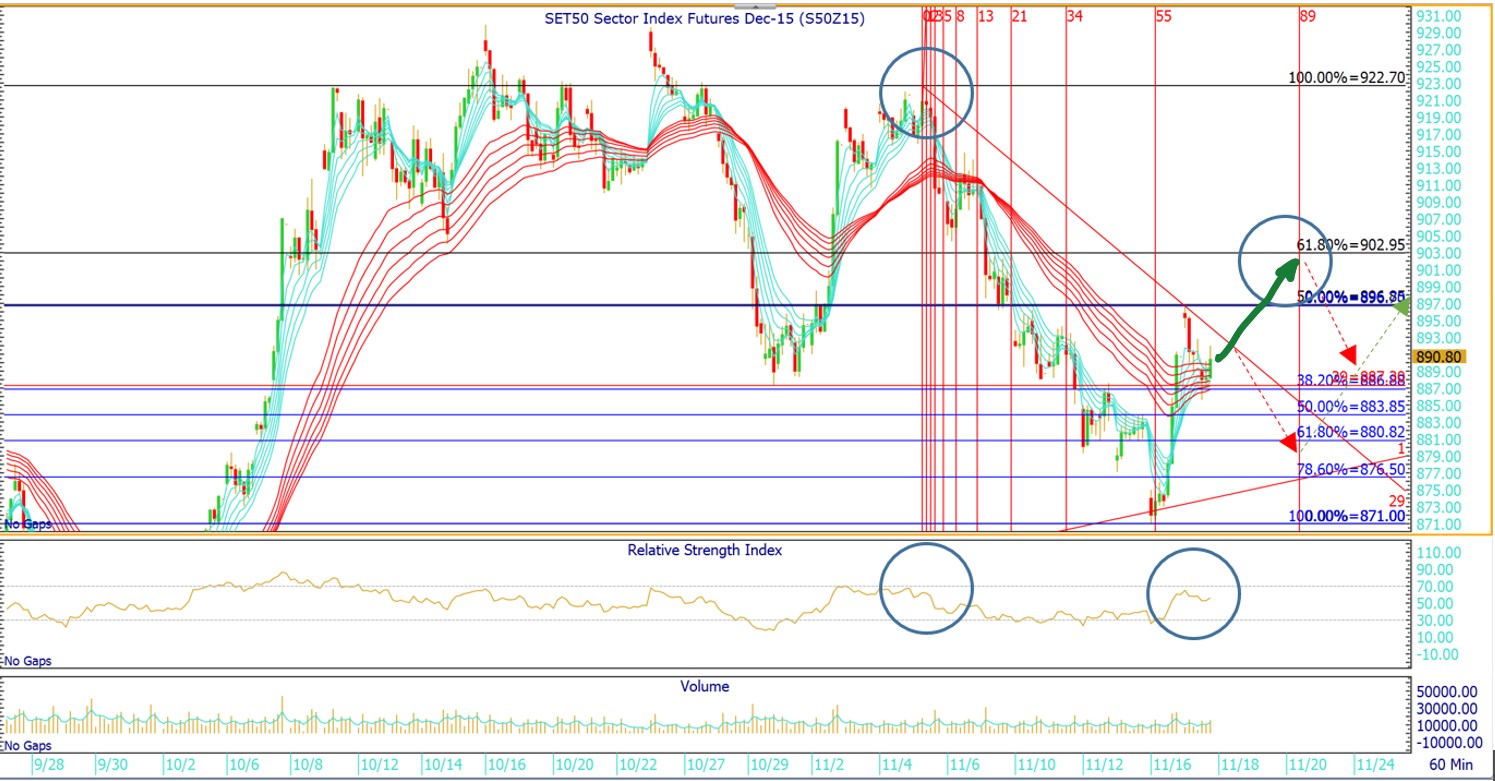Select the Fibonacci time zone marker 89

click(x=1307, y=17)
